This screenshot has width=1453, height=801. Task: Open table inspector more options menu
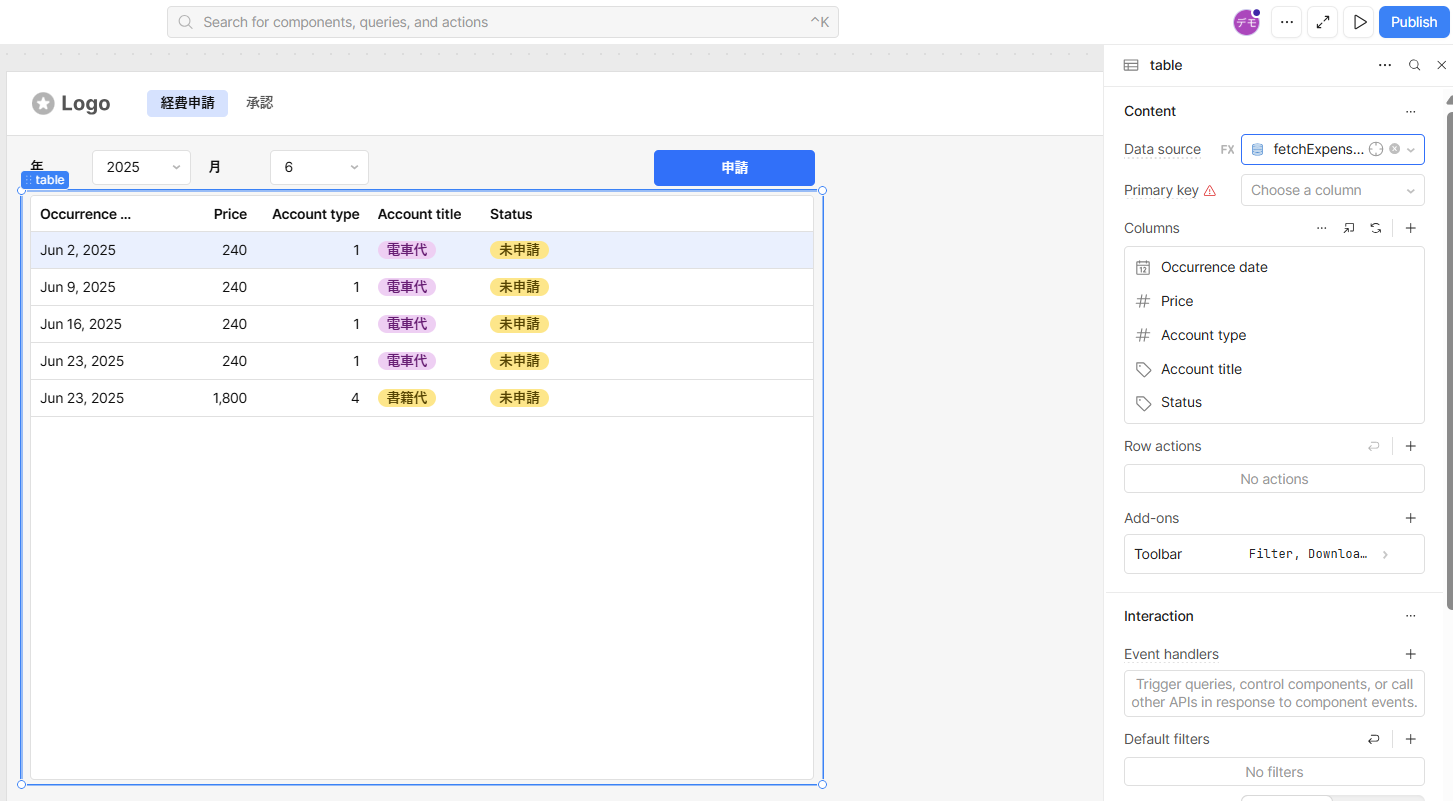[x=1385, y=65]
